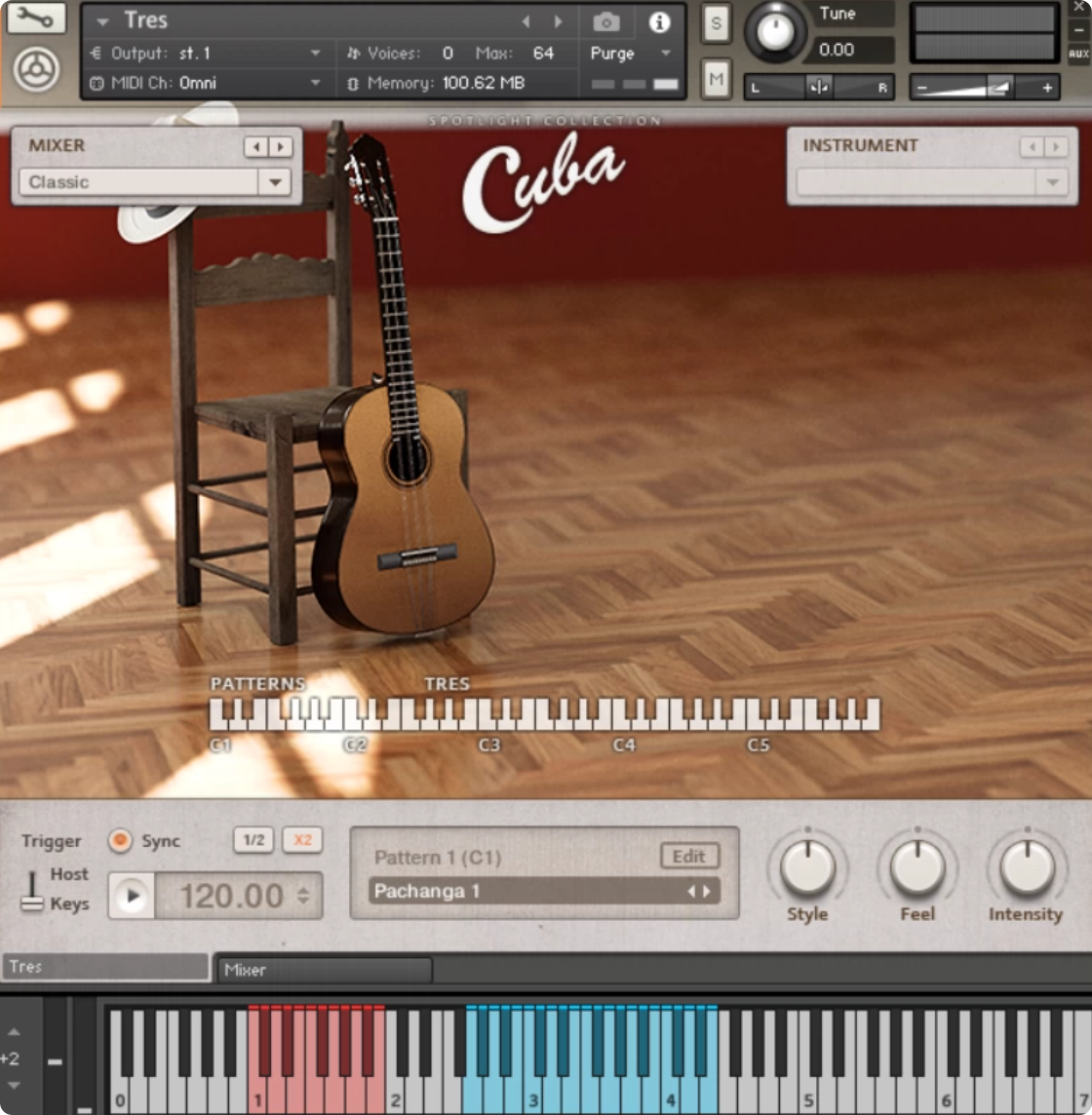Click the Edit pattern button

[688, 856]
